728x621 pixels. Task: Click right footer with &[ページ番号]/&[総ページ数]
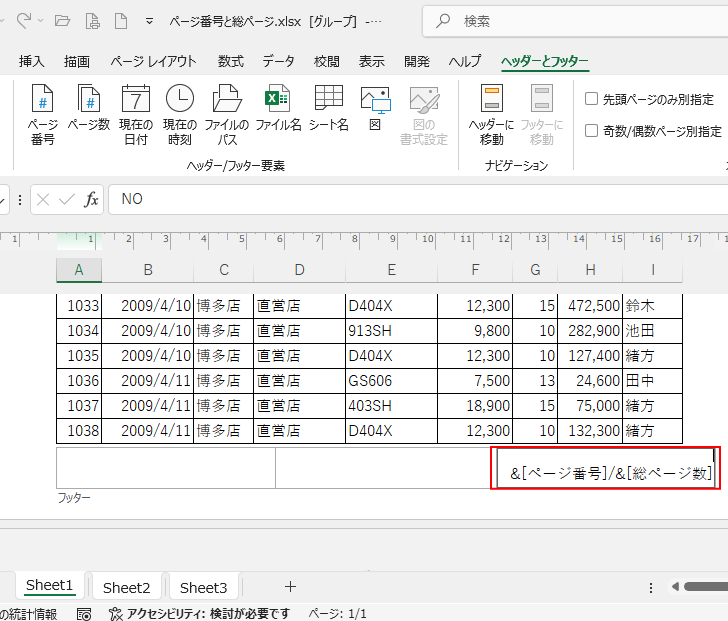click(x=605, y=468)
